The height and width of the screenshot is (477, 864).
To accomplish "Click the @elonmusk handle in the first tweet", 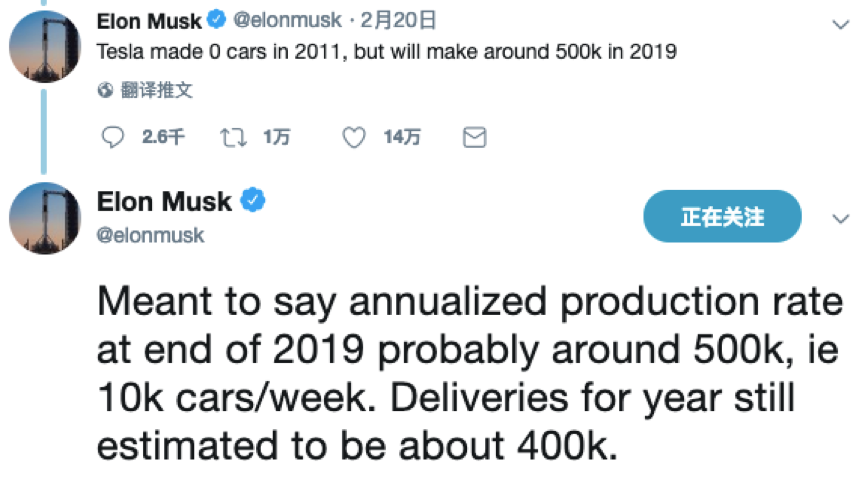I will (x=288, y=20).
